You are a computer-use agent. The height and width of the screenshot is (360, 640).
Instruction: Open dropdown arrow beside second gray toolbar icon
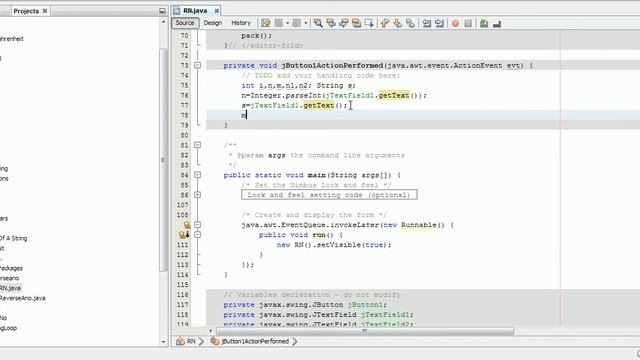[x=306, y=23]
